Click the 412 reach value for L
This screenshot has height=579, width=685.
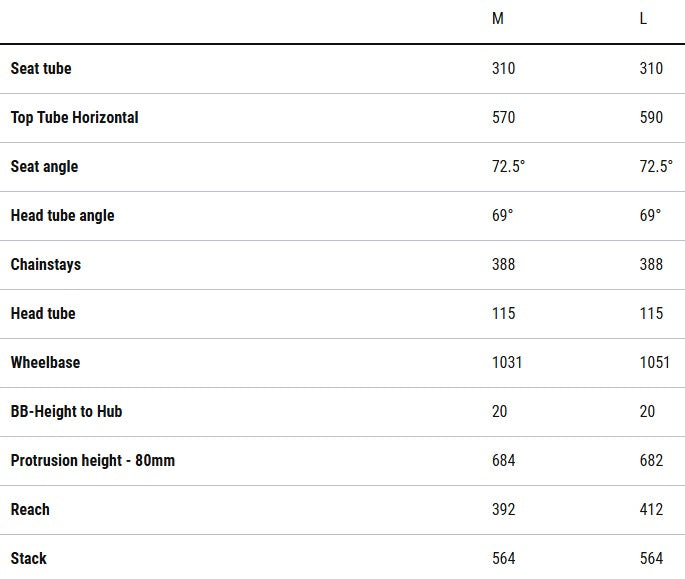(652, 510)
